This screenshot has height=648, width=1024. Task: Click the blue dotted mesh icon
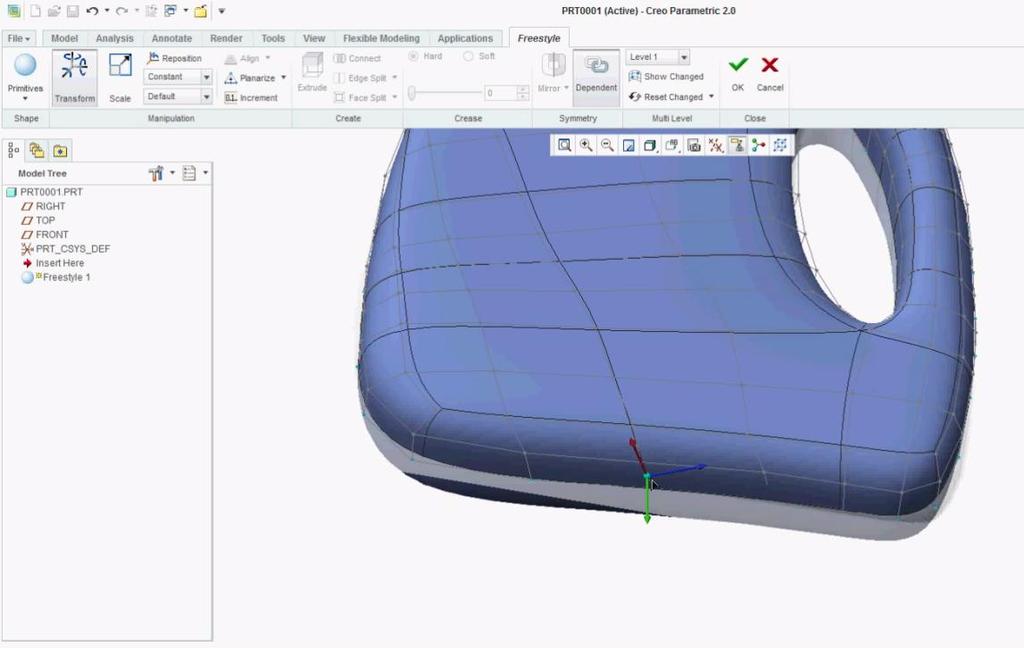[x=780, y=145]
